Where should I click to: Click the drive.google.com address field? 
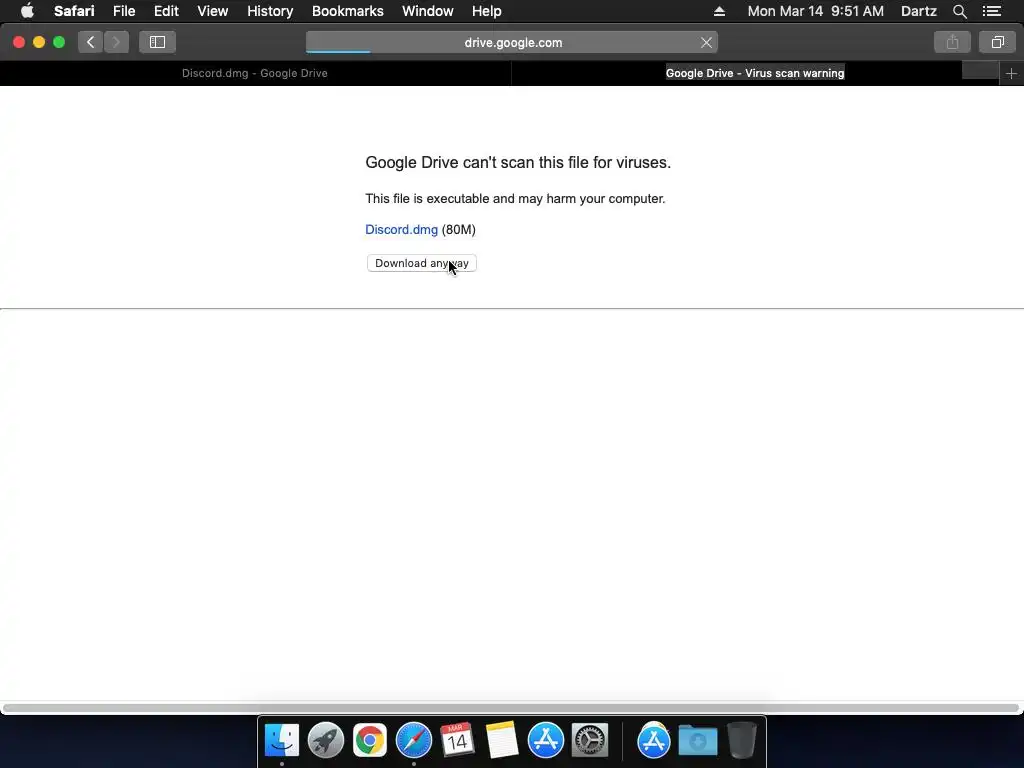[512, 42]
